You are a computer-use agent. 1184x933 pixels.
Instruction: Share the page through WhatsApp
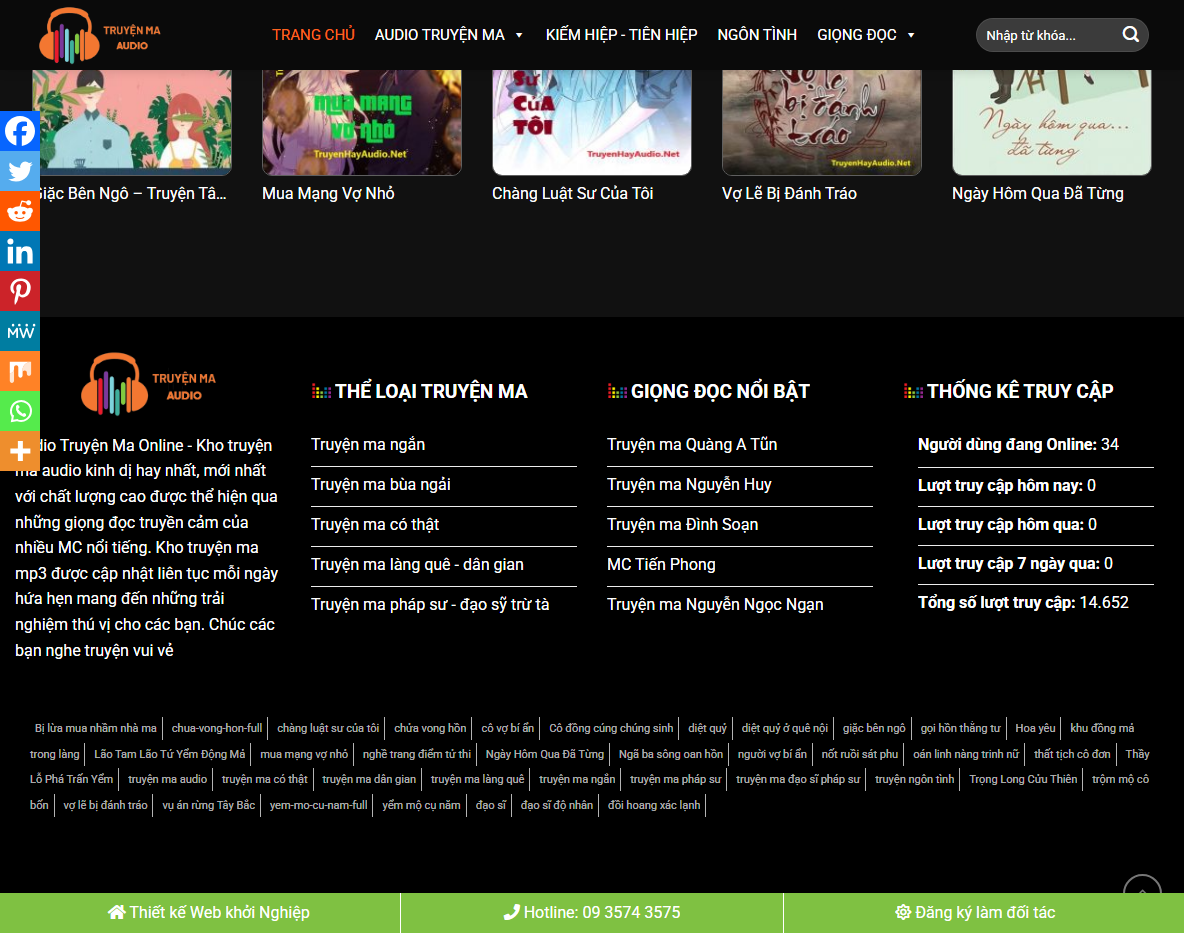pos(20,411)
